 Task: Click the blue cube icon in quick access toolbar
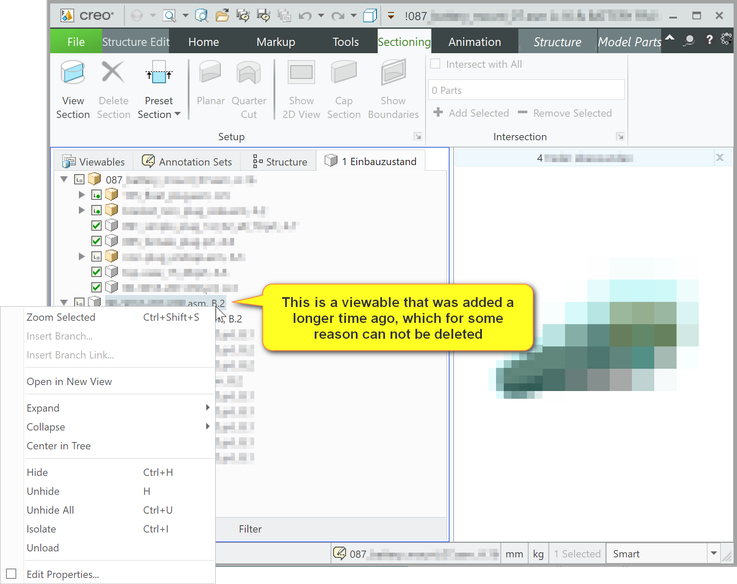coord(370,16)
